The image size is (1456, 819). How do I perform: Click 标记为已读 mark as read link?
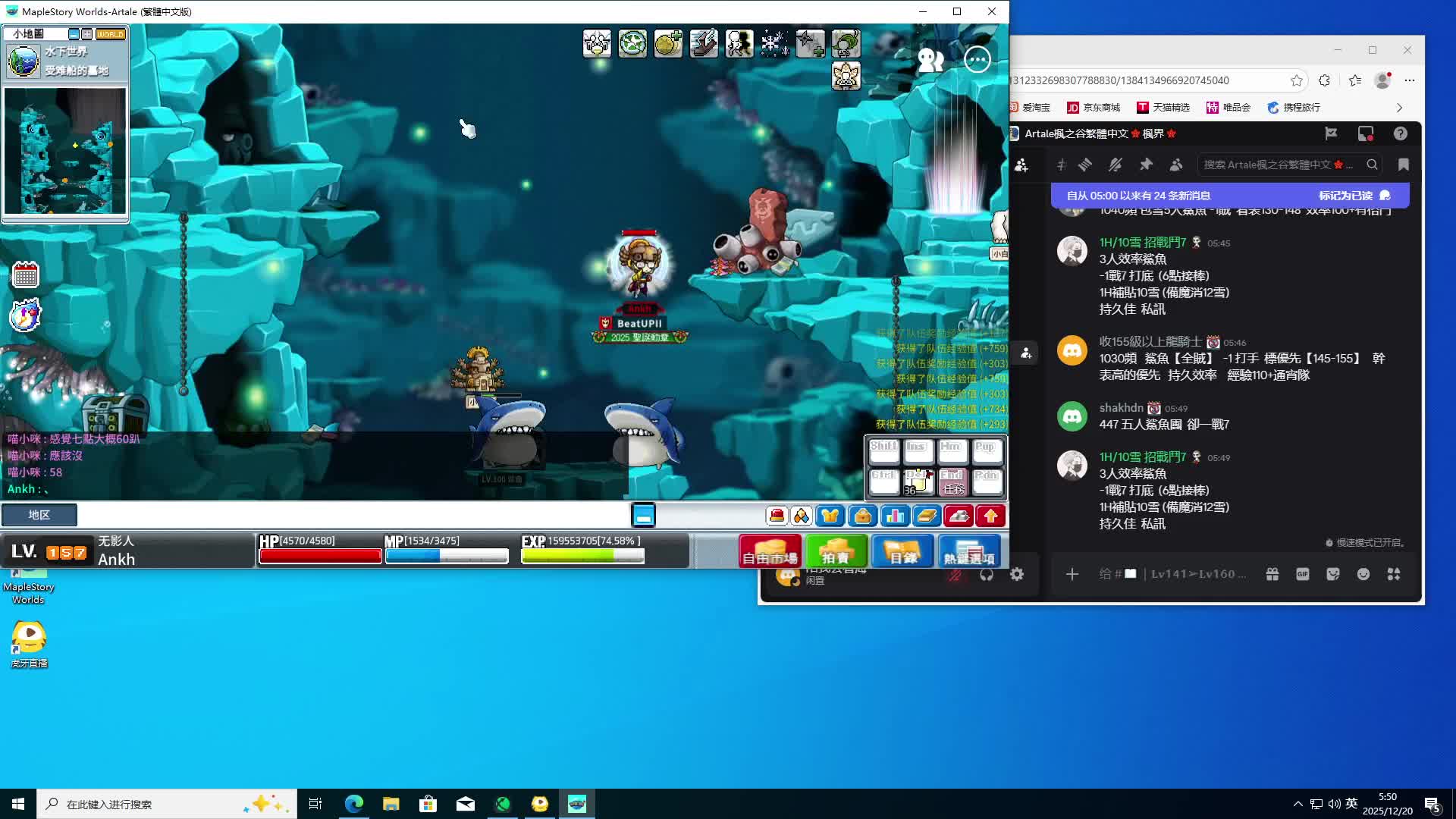[1345, 196]
